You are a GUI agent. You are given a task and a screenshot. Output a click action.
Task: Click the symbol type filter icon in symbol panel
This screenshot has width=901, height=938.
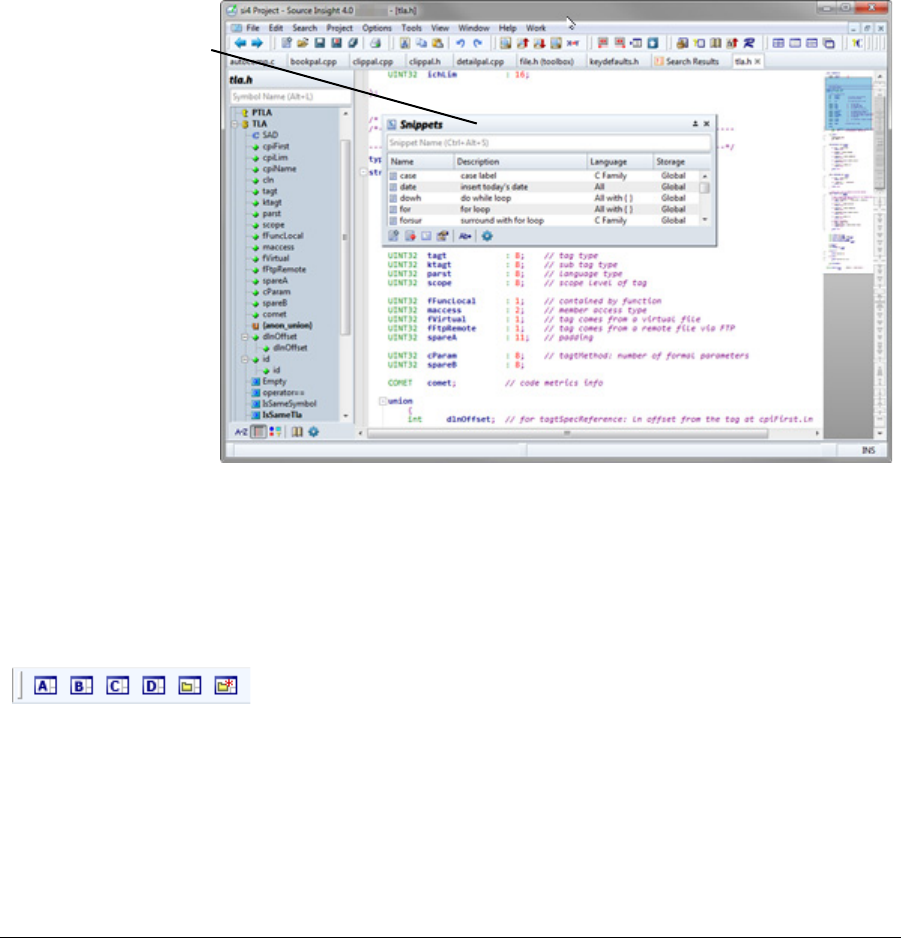275,432
